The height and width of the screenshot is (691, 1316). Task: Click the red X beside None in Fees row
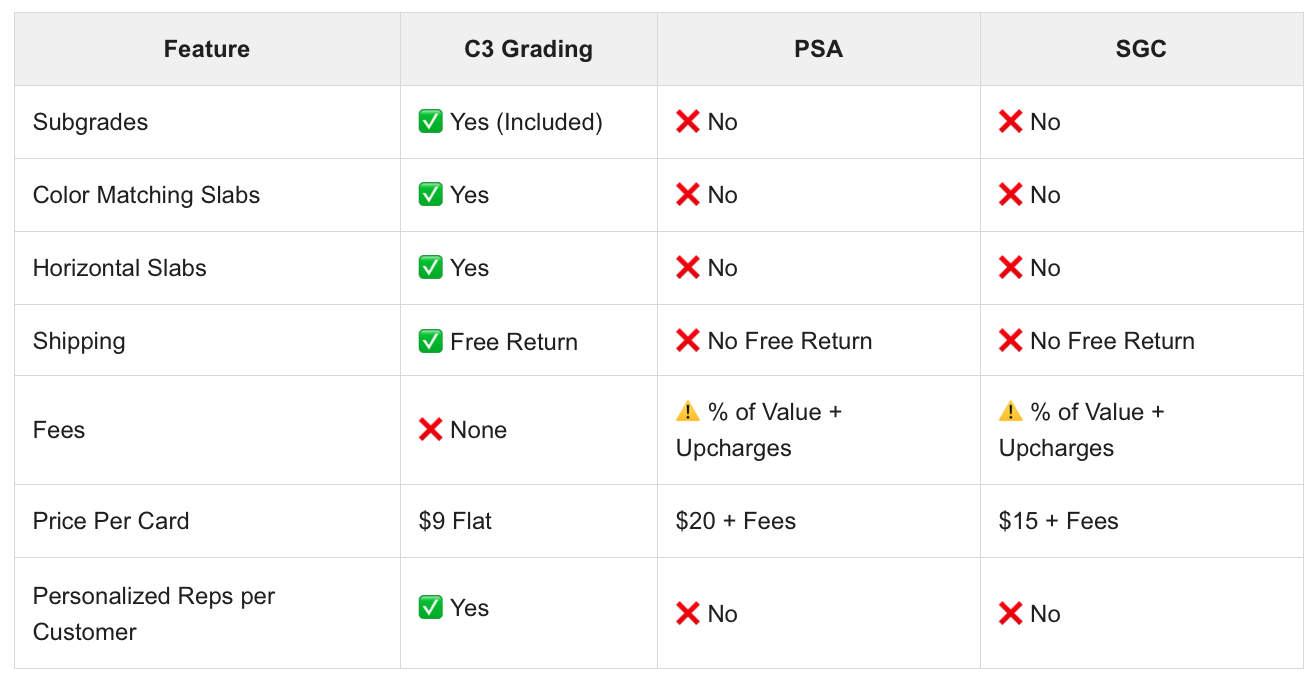click(431, 430)
